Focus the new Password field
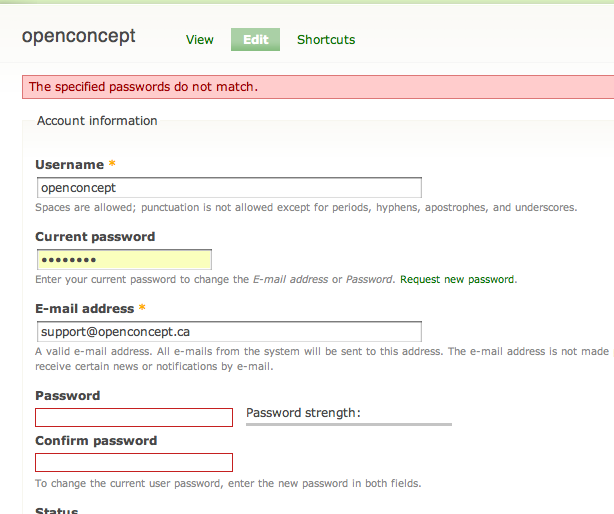The width and height of the screenshot is (614, 514). pos(134,417)
